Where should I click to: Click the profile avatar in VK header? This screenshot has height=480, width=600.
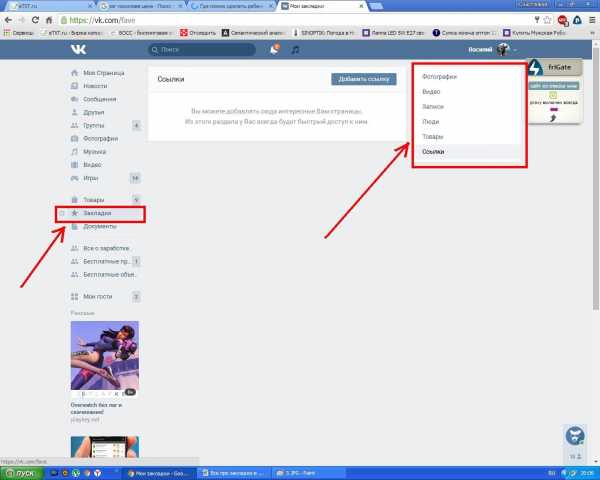[503, 49]
